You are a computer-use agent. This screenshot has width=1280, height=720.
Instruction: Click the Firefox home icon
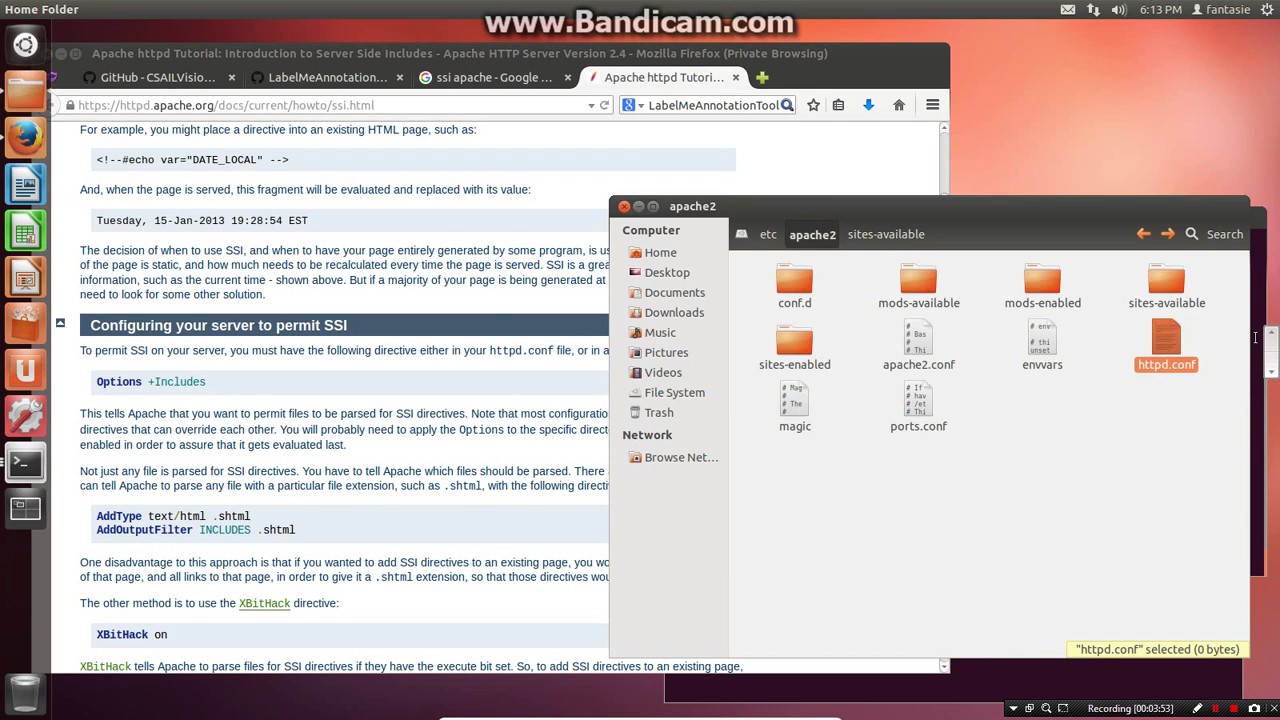click(x=899, y=105)
